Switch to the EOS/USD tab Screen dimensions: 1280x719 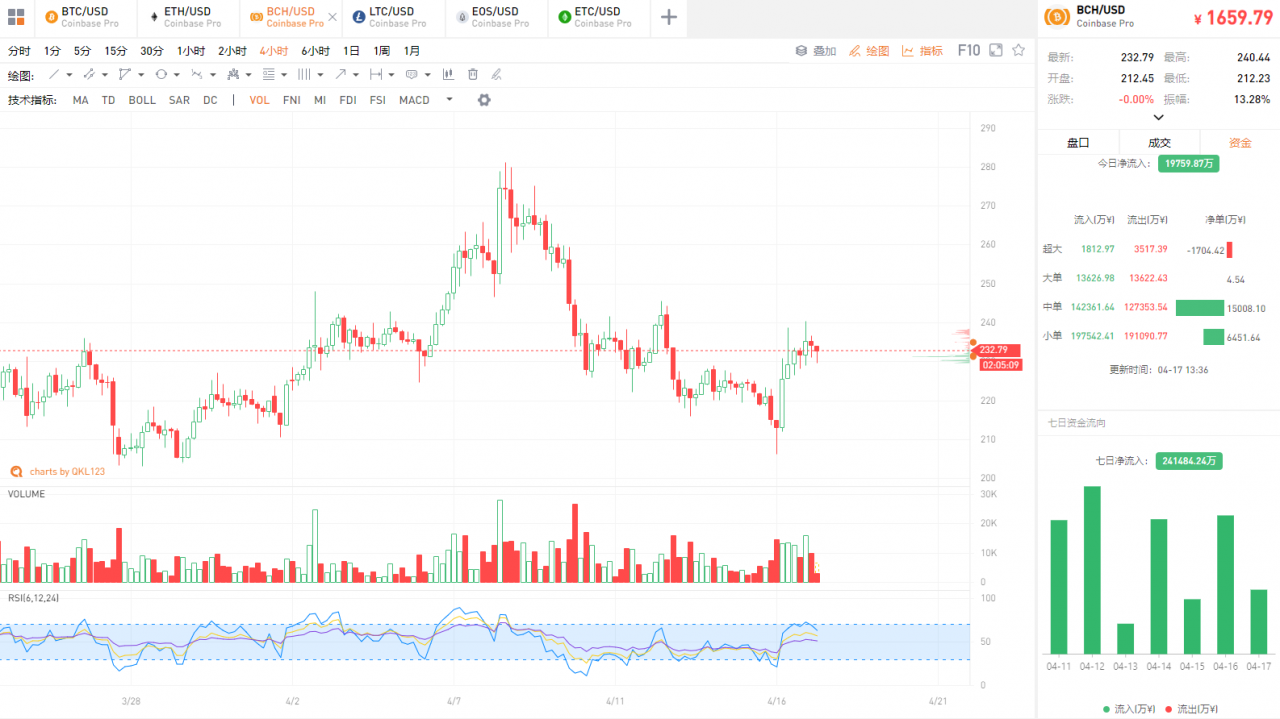494,17
